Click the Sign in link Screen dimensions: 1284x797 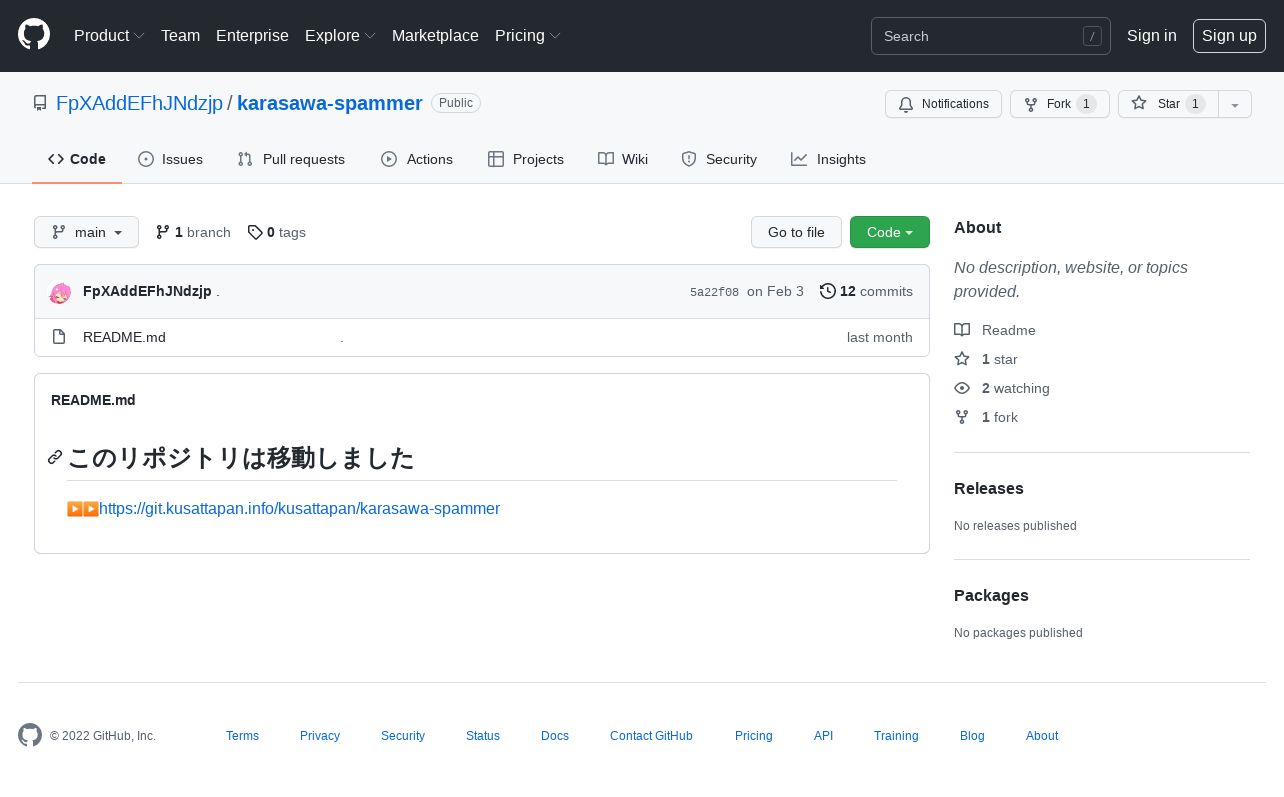point(1151,36)
